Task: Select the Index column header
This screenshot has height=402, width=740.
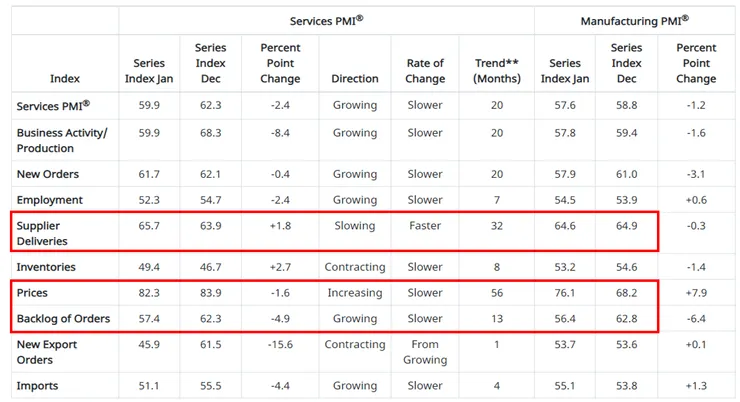Action: [x=65, y=78]
